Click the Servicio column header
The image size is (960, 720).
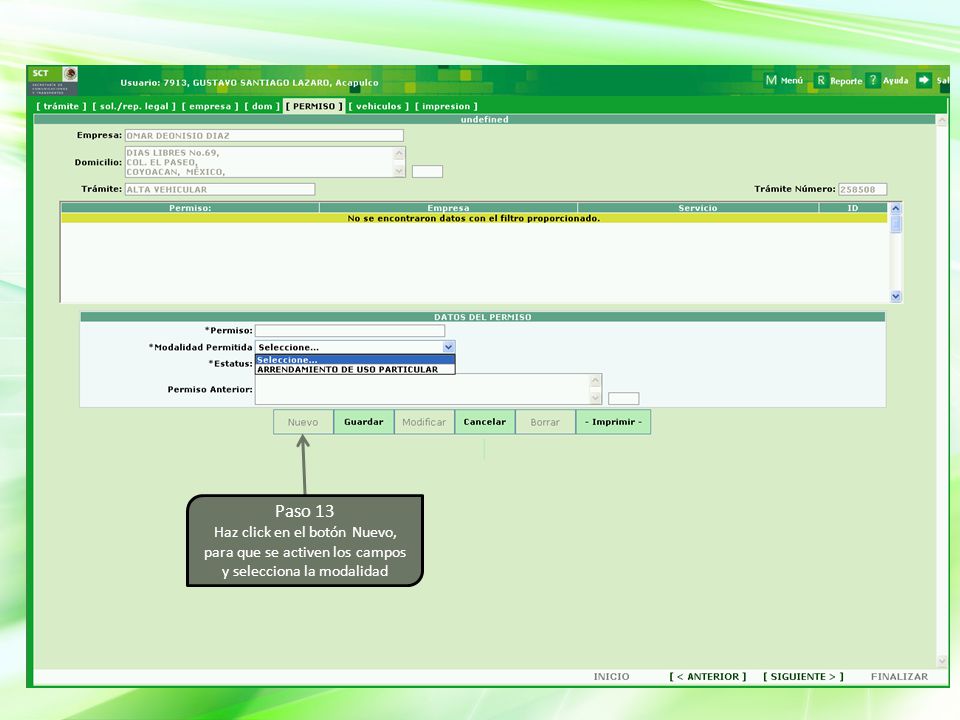point(698,208)
